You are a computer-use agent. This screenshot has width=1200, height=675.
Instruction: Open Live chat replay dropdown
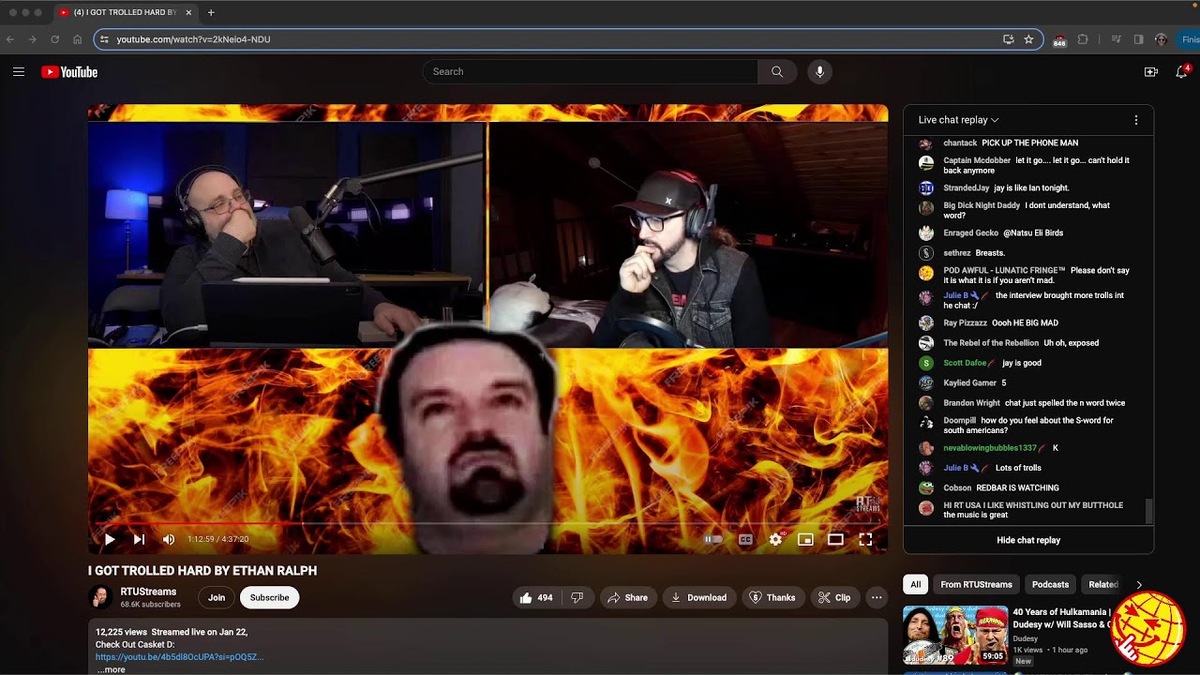[x=959, y=120]
